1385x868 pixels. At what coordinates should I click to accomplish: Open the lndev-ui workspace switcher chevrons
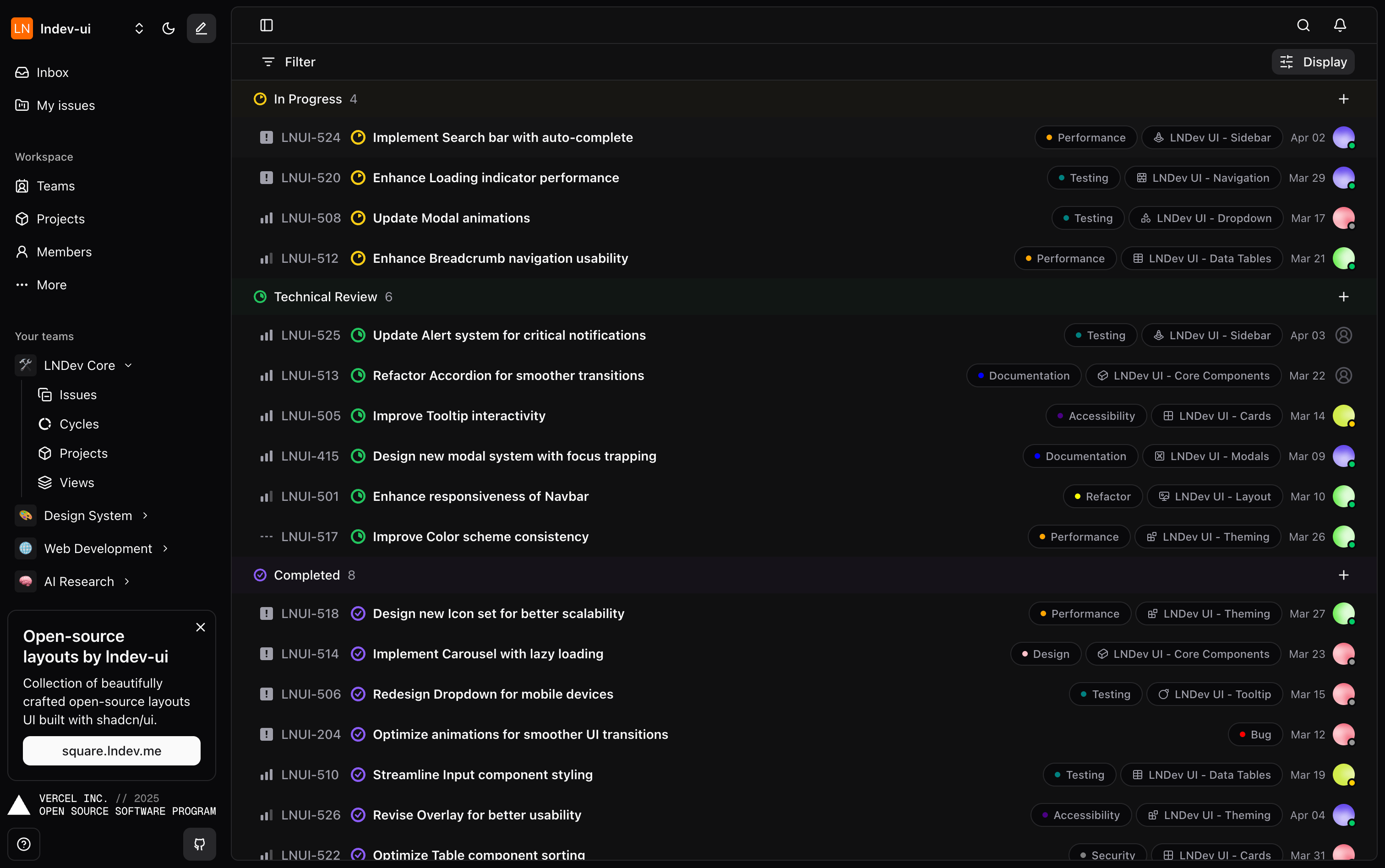(x=138, y=28)
